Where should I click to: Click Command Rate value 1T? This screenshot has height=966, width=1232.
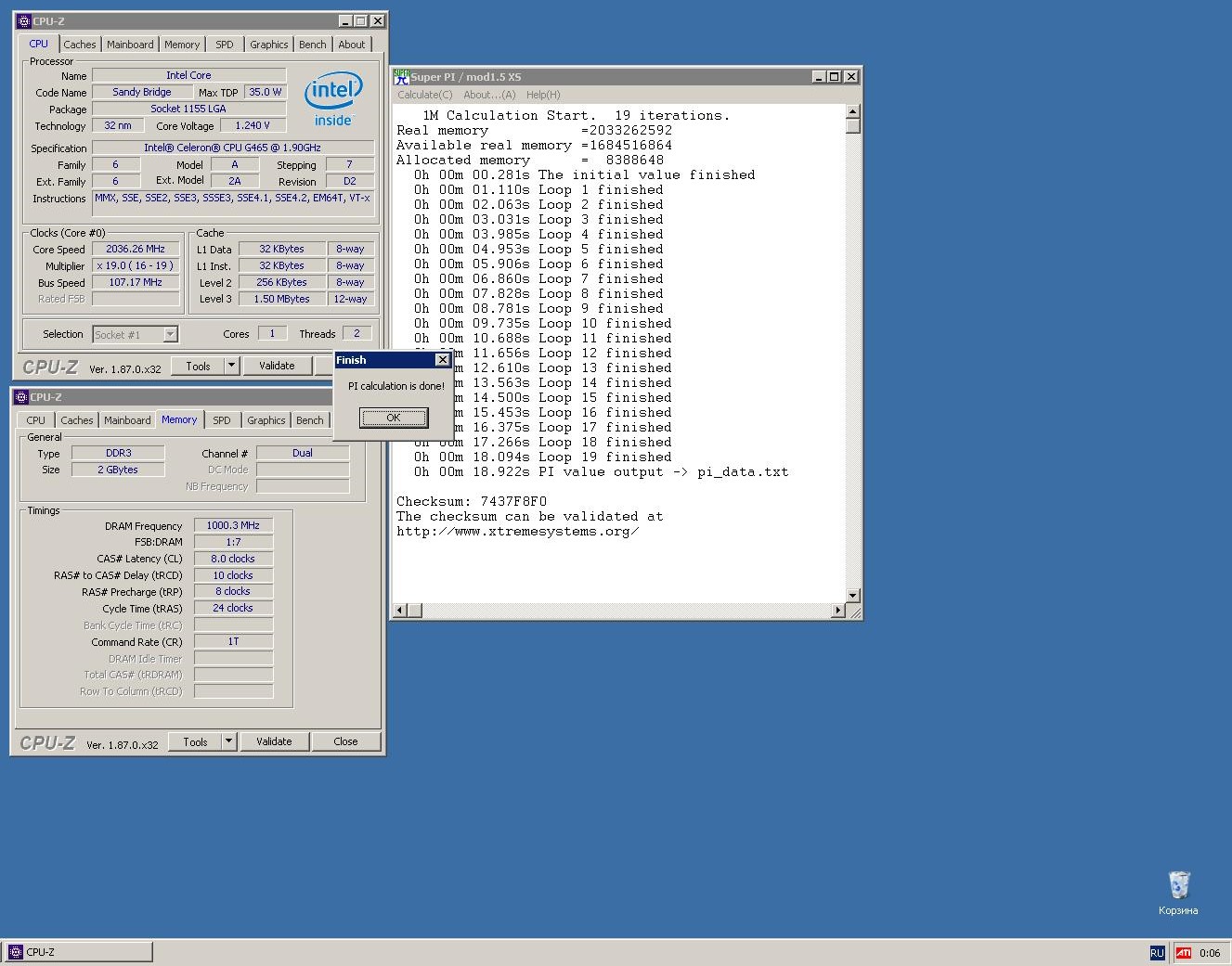(x=233, y=641)
